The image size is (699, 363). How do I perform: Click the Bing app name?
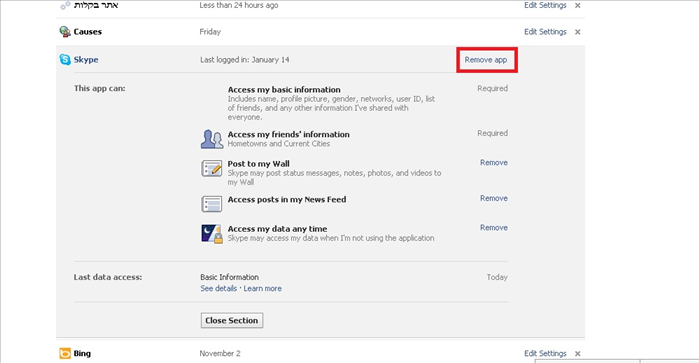82,353
